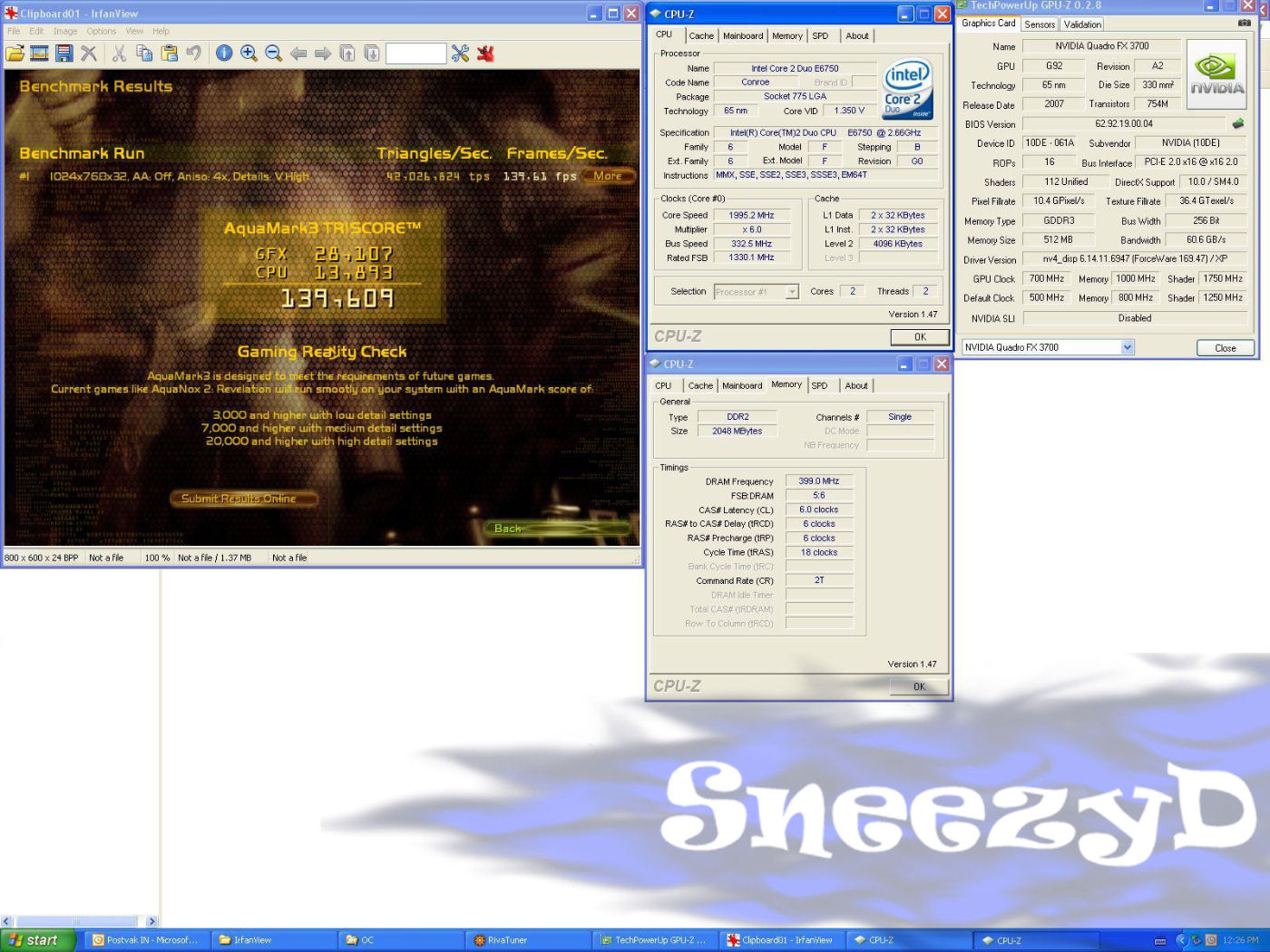
Task: Open the IrfanView Edit menu
Action: click(36, 31)
